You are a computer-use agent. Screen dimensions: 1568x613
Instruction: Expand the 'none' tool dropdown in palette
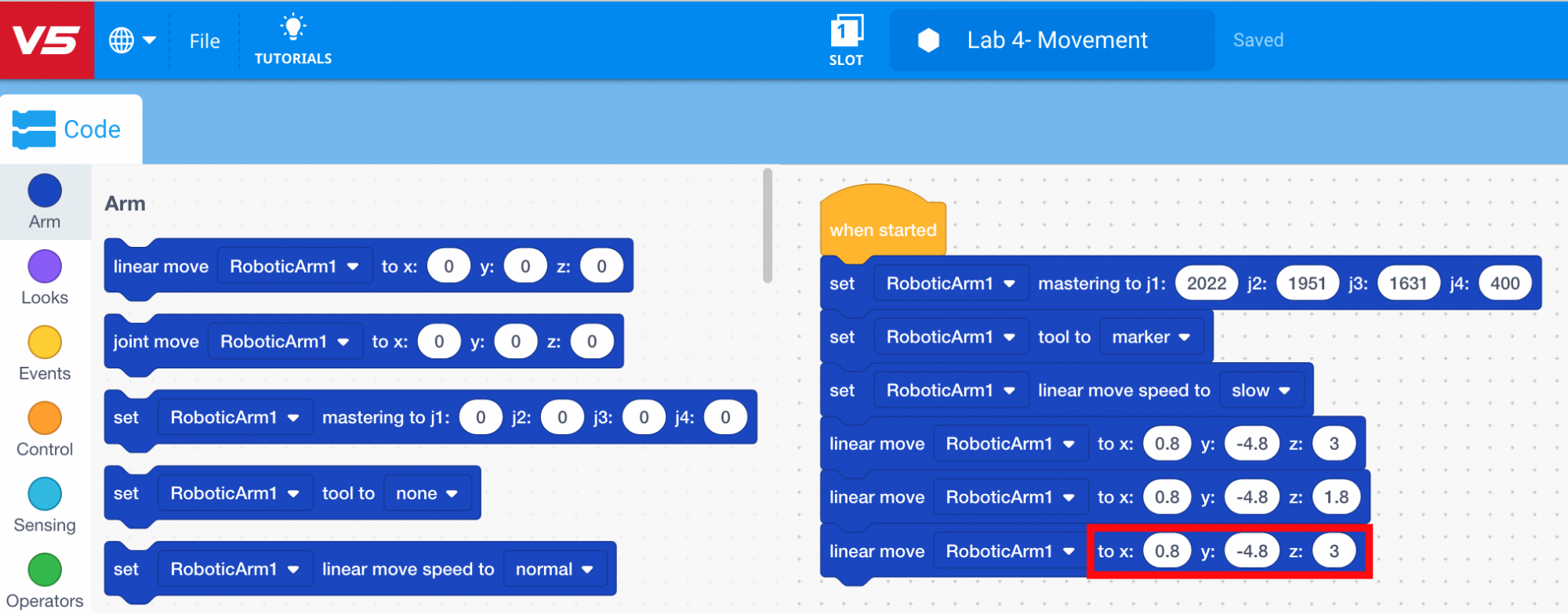(x=426, y=493)
